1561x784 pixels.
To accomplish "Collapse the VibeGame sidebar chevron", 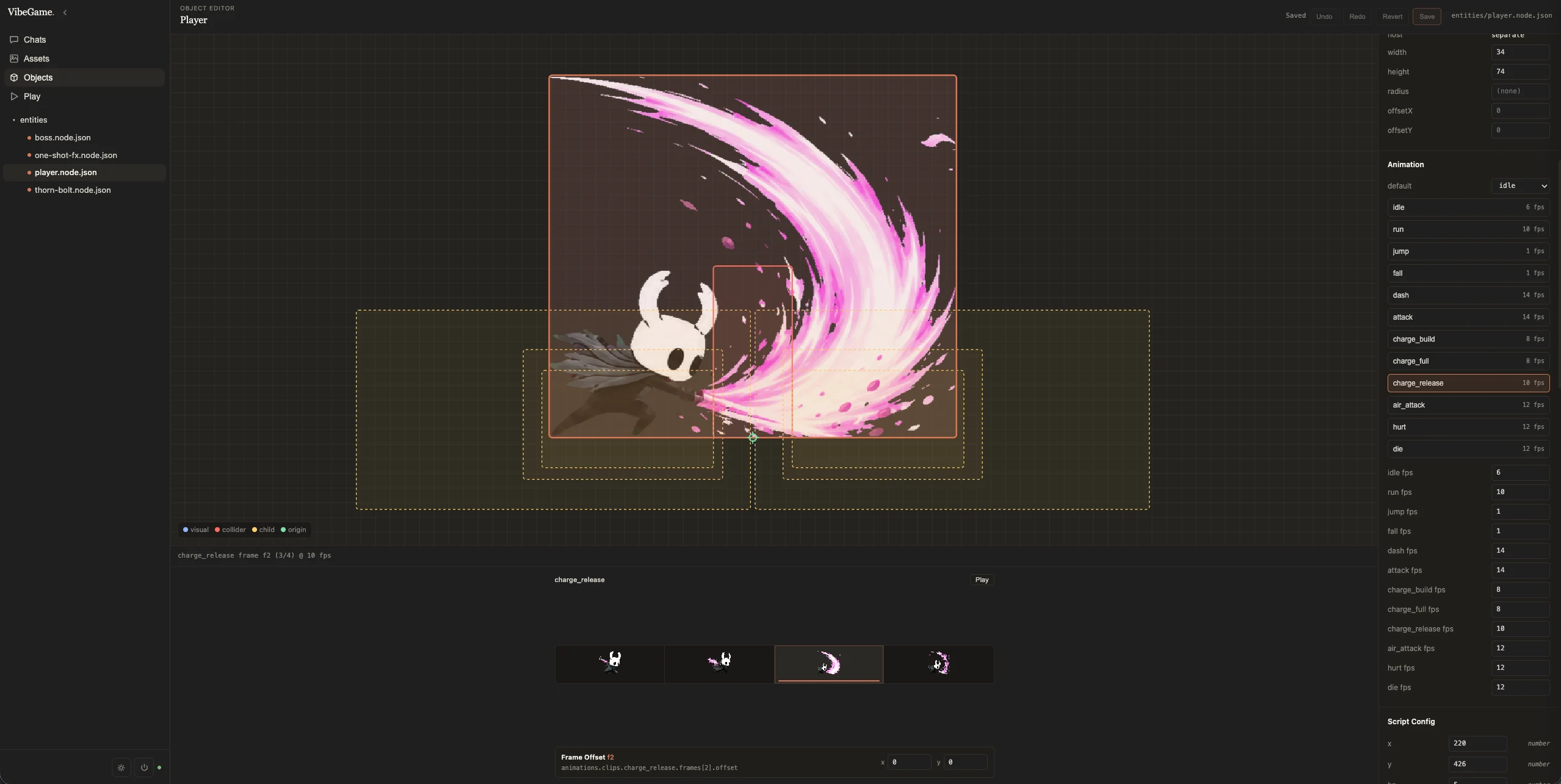I will (x=65, y=12).
